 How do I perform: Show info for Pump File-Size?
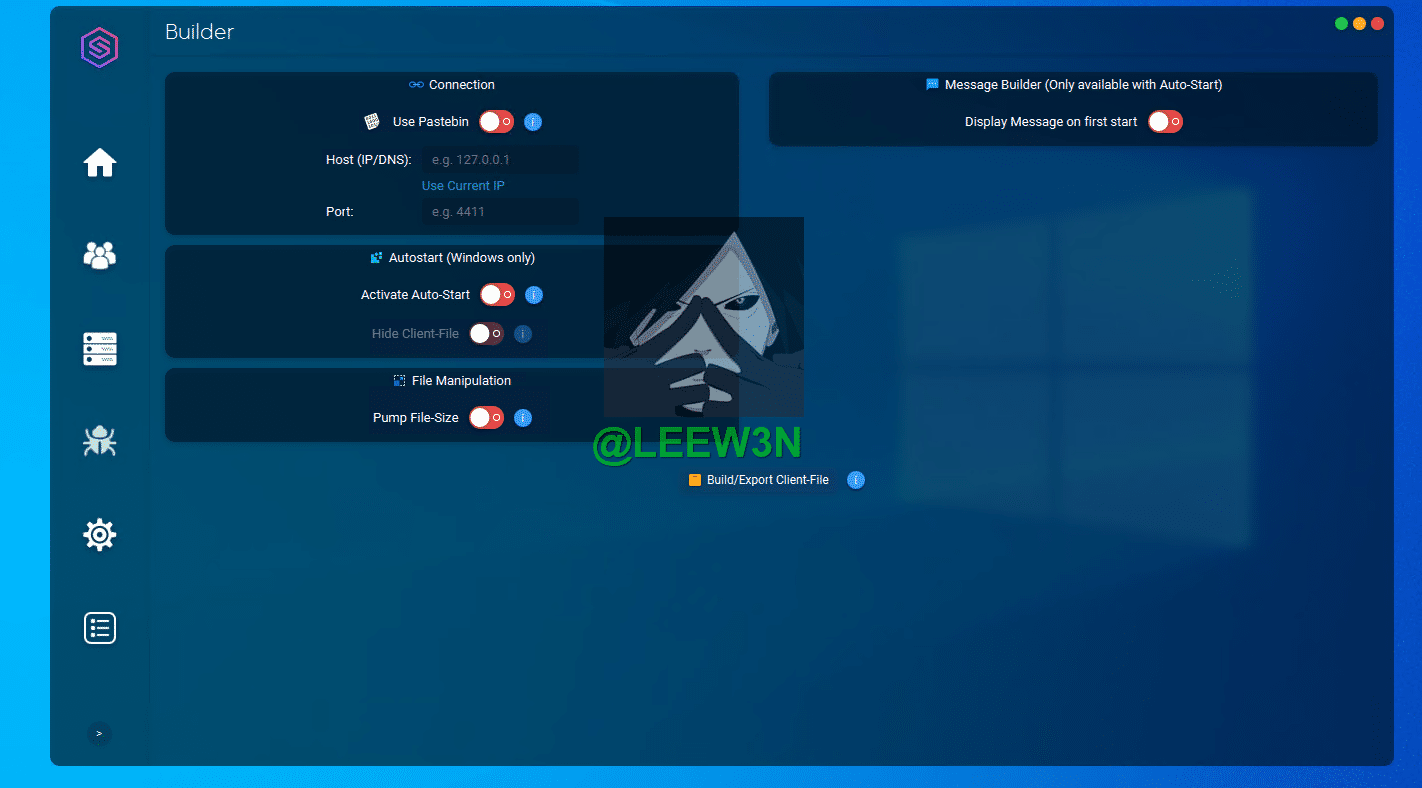[523, 418]
